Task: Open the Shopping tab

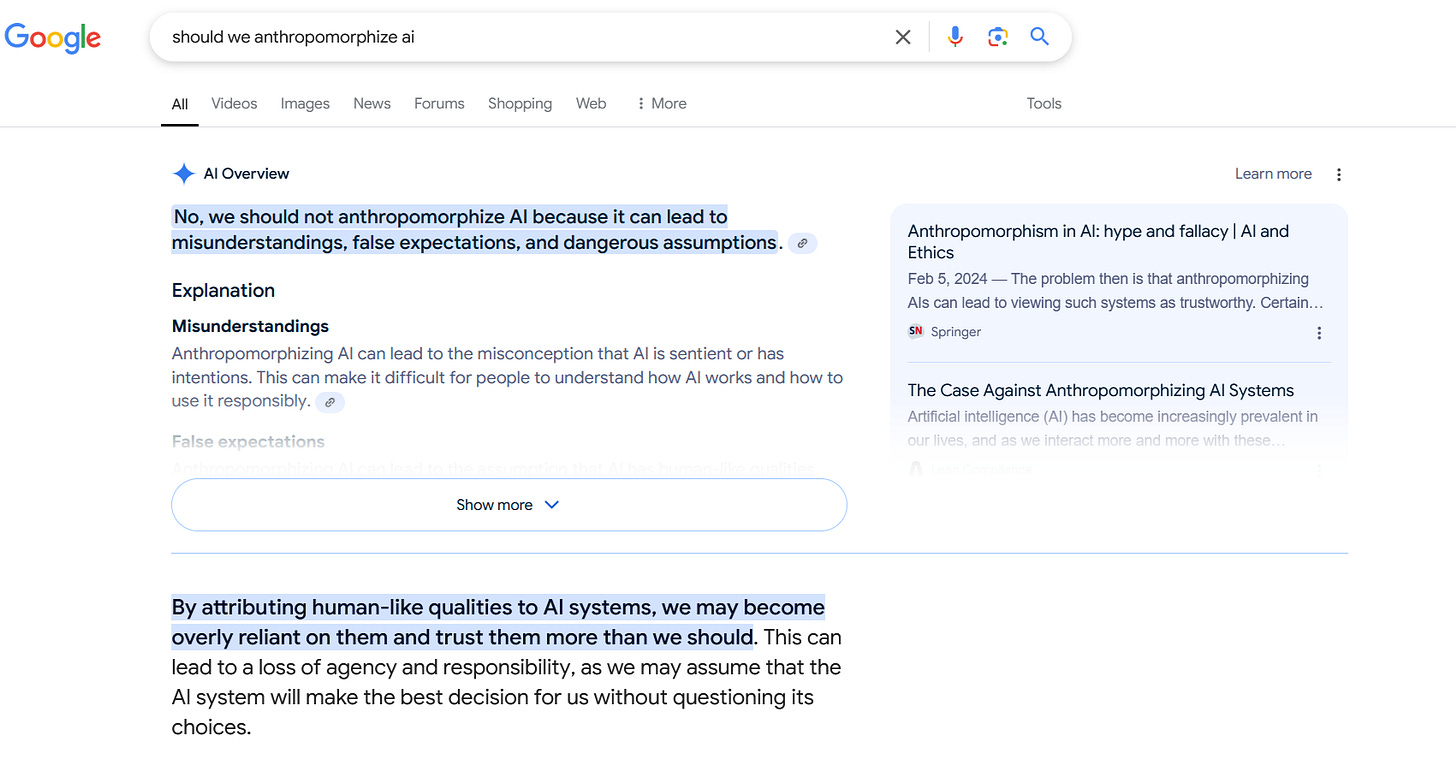Action: [520, 103]
